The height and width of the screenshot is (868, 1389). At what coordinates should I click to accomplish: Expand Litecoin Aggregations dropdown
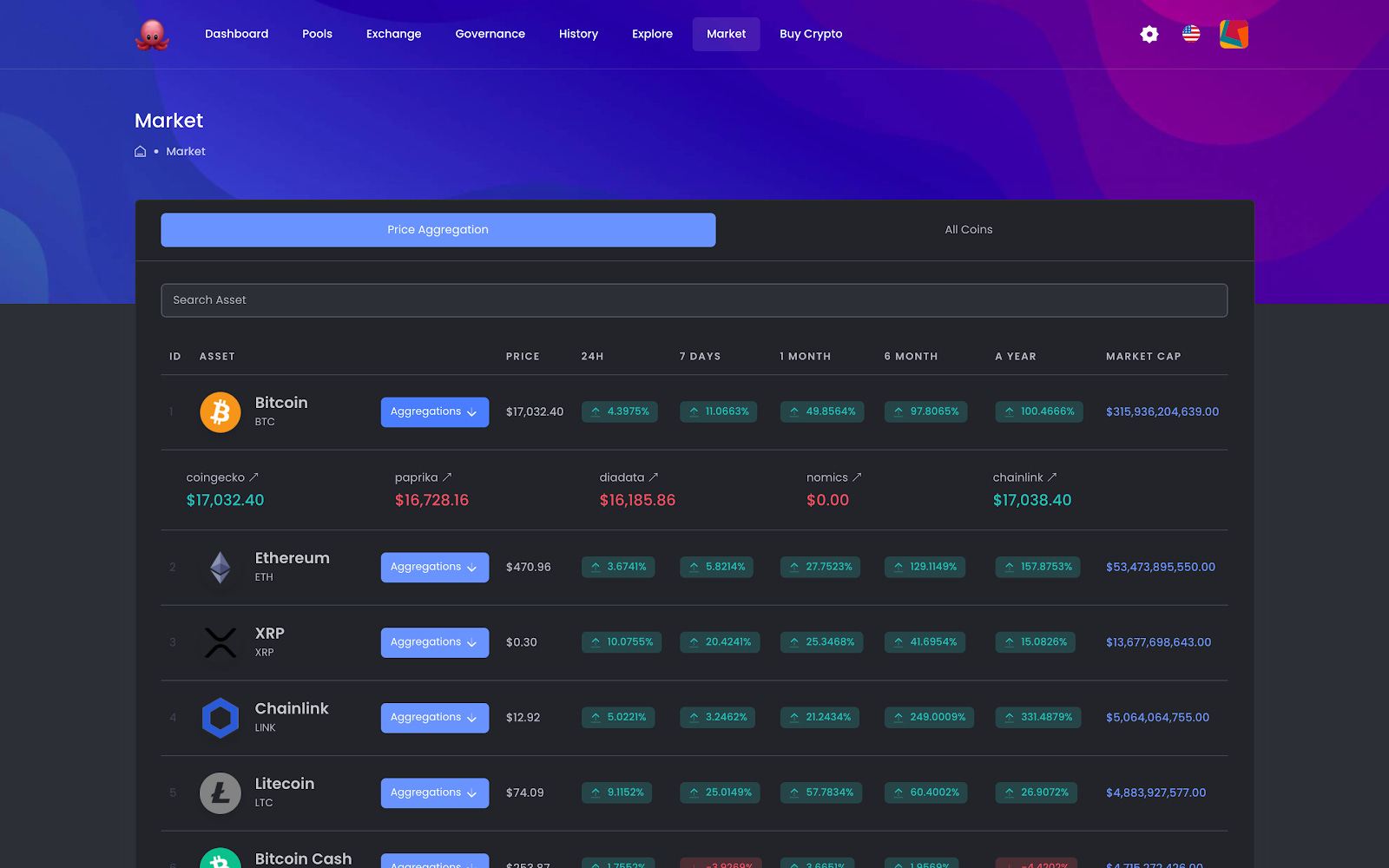tap(435, 792)
